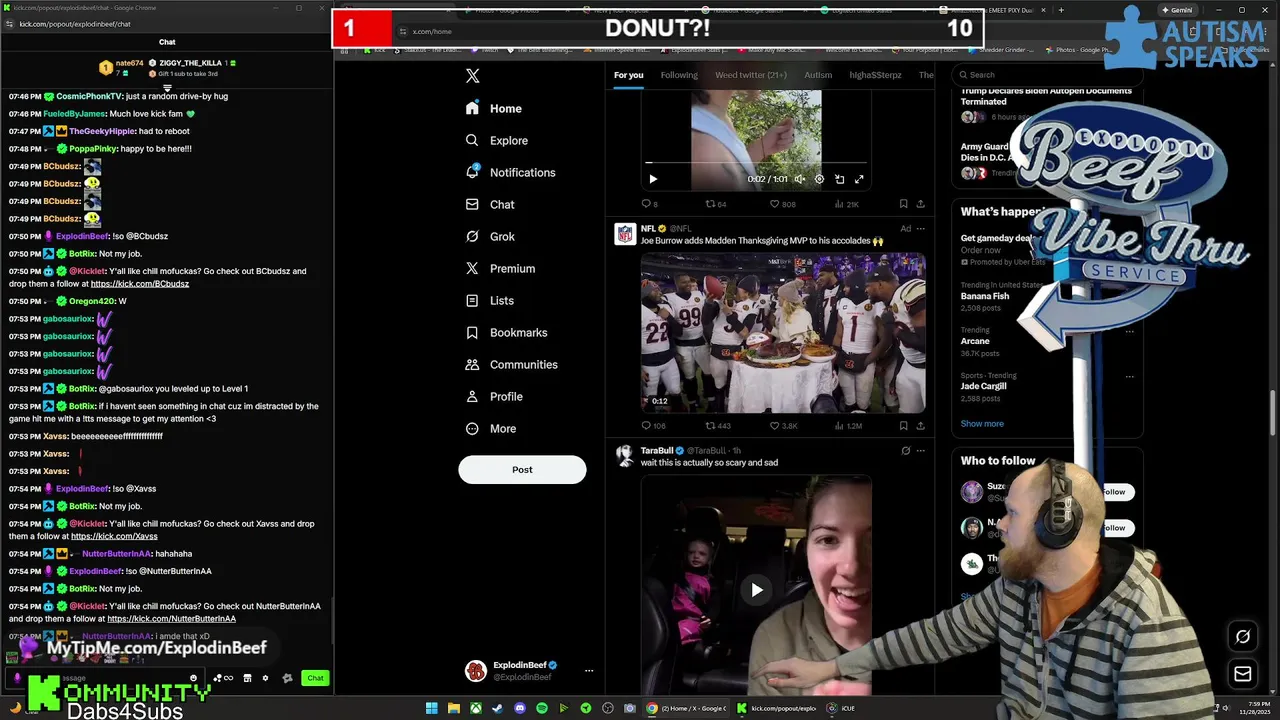Click Show more under trending topics

coord(982,423)
